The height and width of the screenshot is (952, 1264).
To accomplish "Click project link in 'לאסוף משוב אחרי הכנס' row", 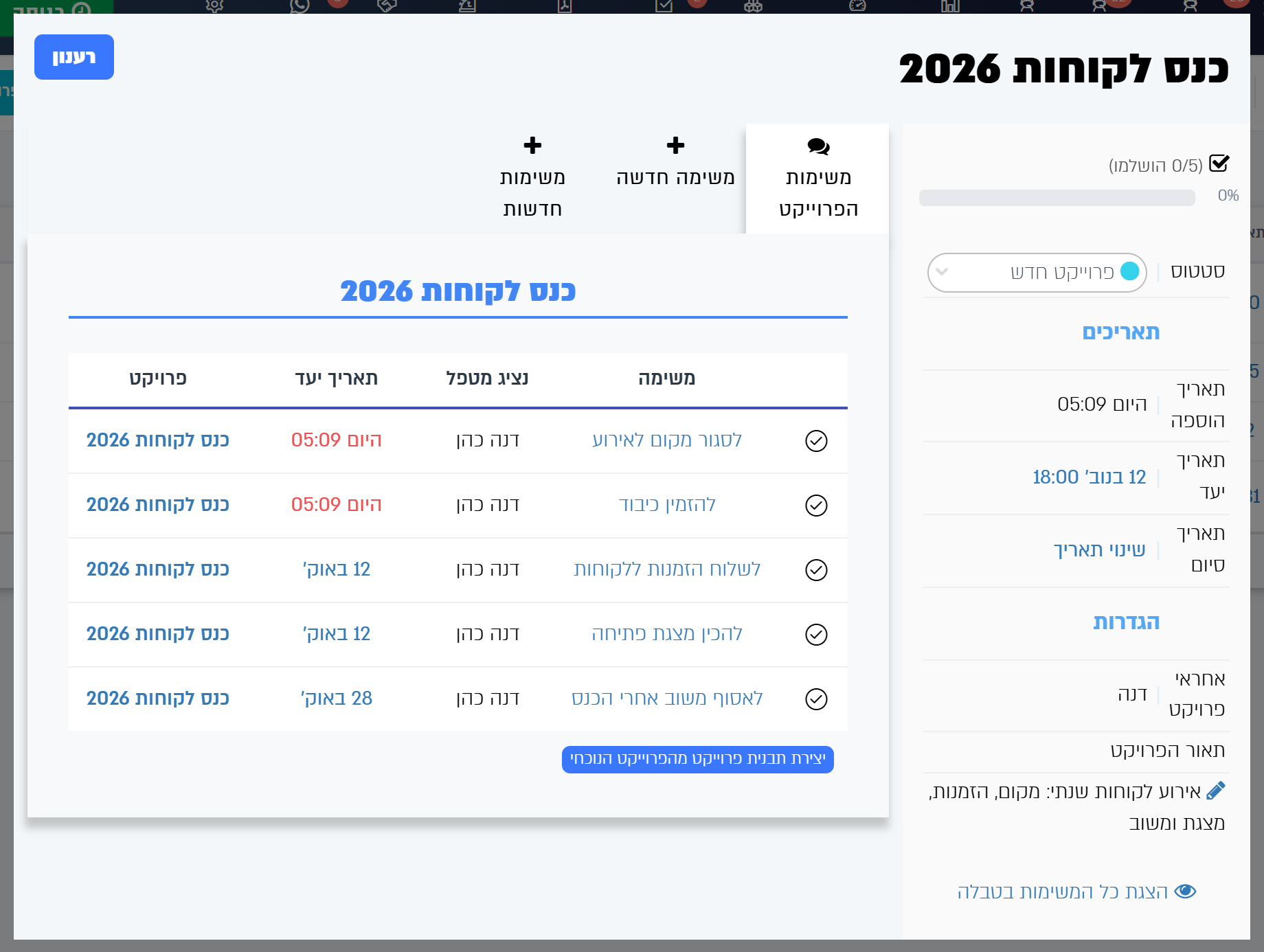I will coord(158,699).
